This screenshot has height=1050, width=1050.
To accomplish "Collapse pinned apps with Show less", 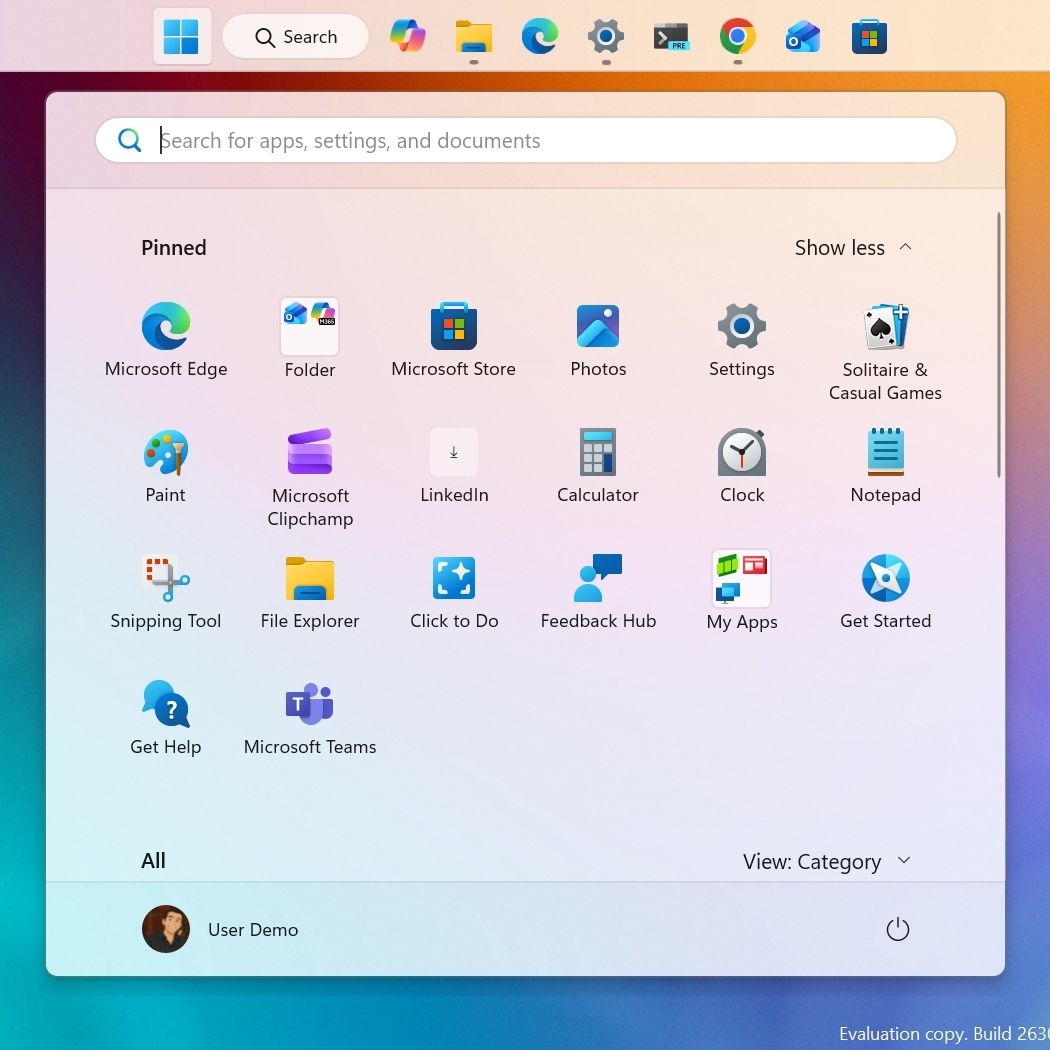I will [853, 248].
